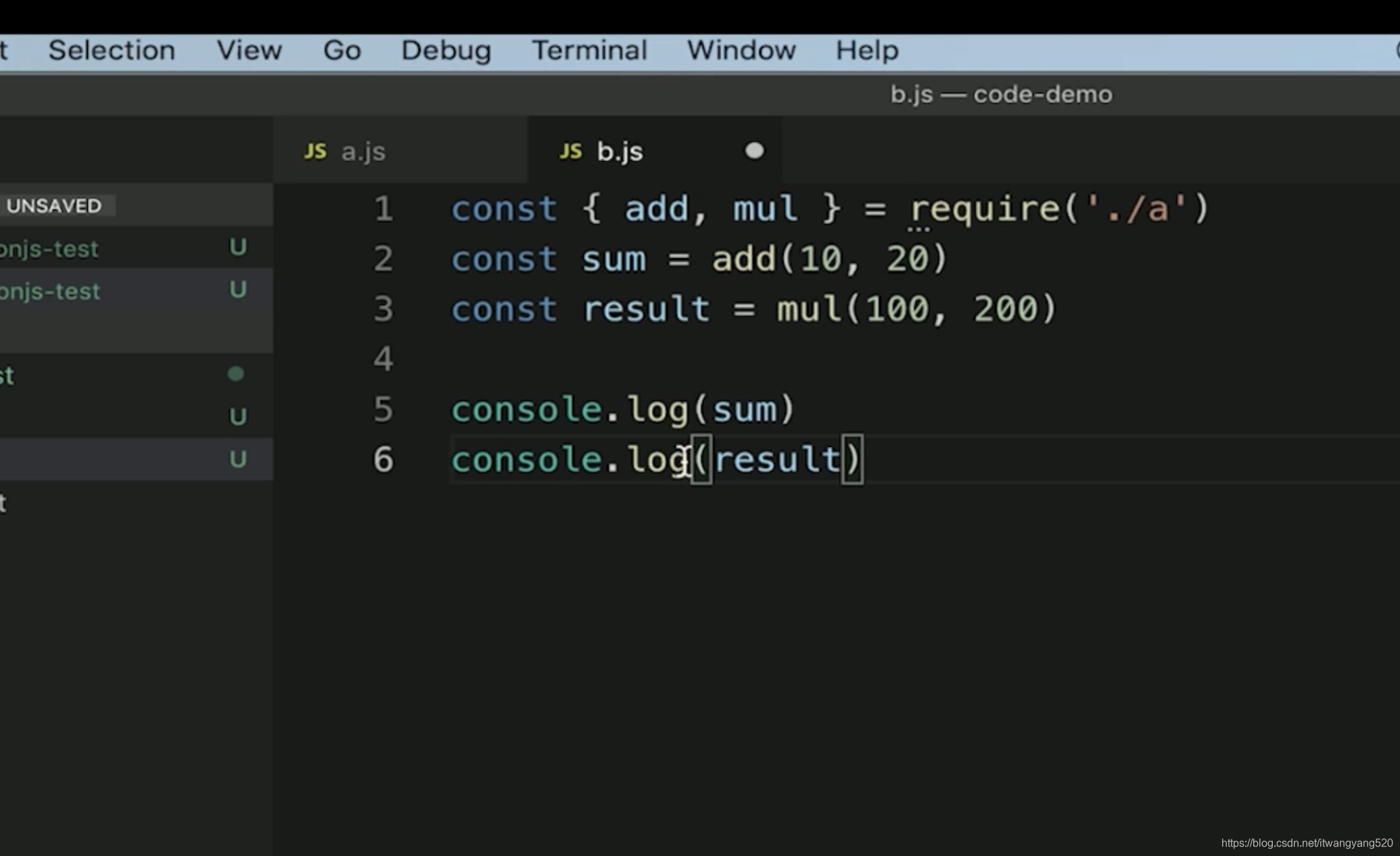Click 'result' inside console.log on line 6

[776, 460]
